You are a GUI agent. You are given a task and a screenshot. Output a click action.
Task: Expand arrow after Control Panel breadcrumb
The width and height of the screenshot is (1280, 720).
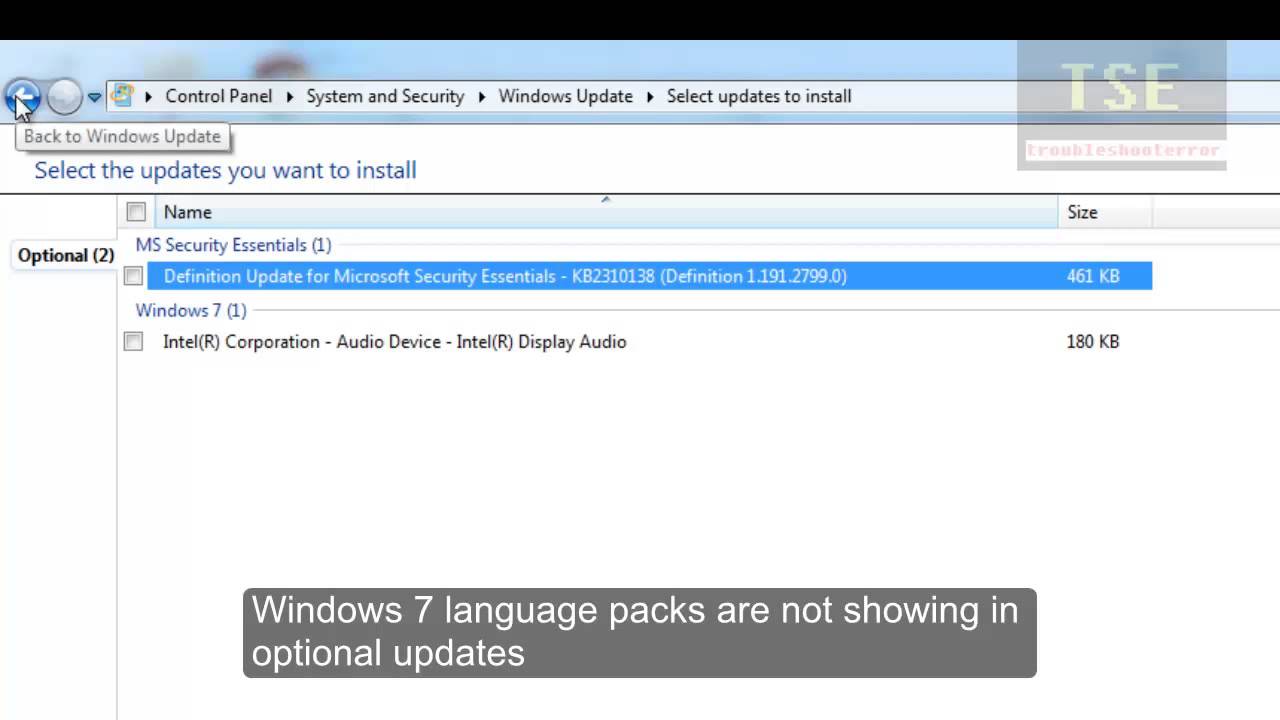click(x=290, y=97)
